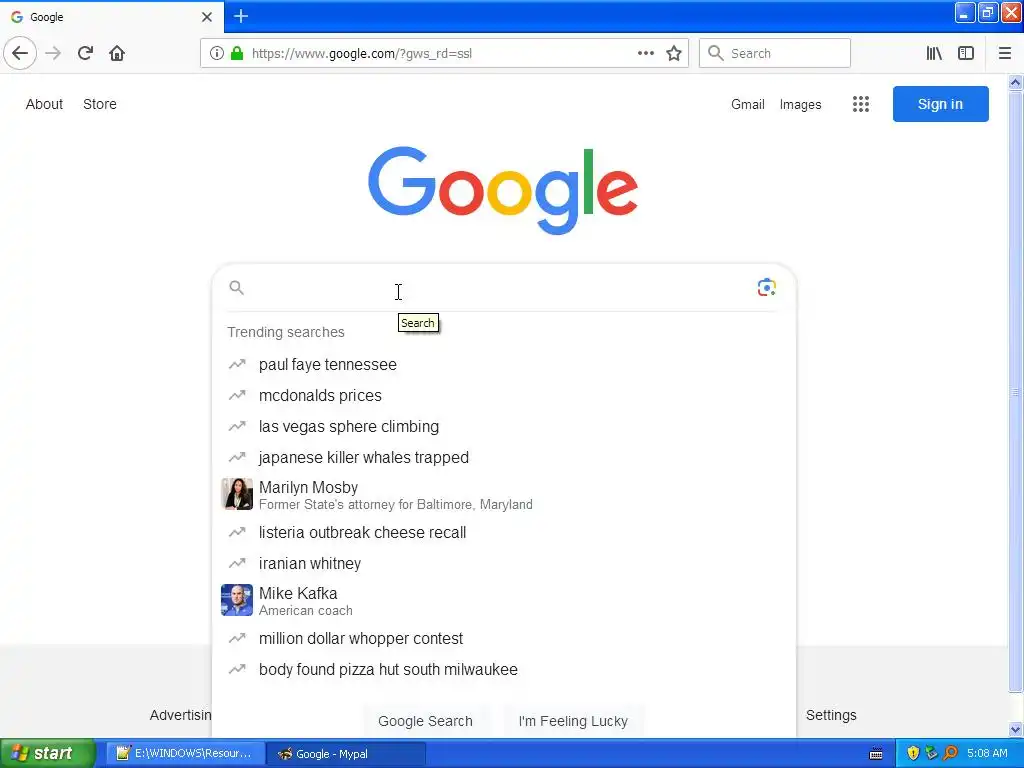The height and width of the screenshot is (768, 1024).
Task: Select suggestion las vegas sphere climbing
Action: [504, 426]
